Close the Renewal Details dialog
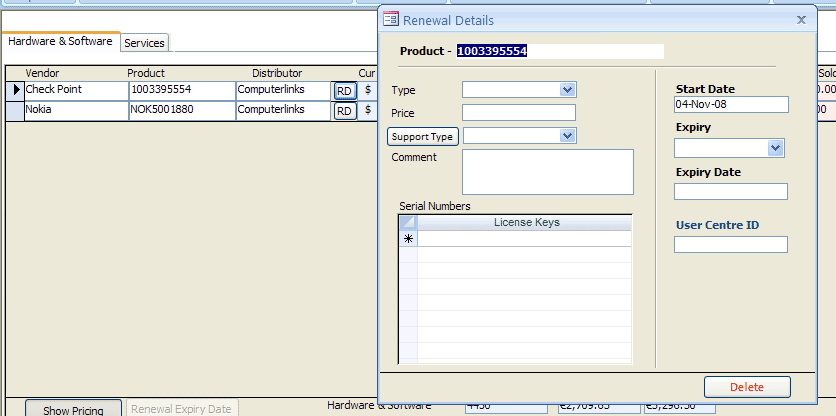 point(801,20)
